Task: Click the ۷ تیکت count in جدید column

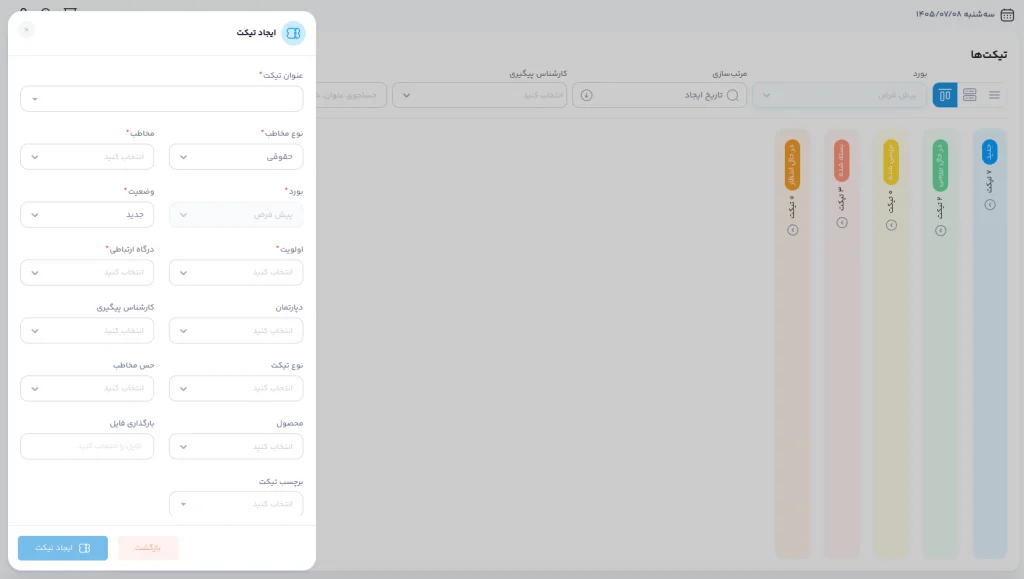Action: click(989, 181)
